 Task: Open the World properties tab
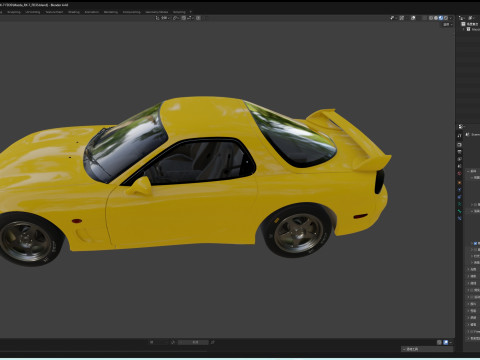[x=459, y=173]
